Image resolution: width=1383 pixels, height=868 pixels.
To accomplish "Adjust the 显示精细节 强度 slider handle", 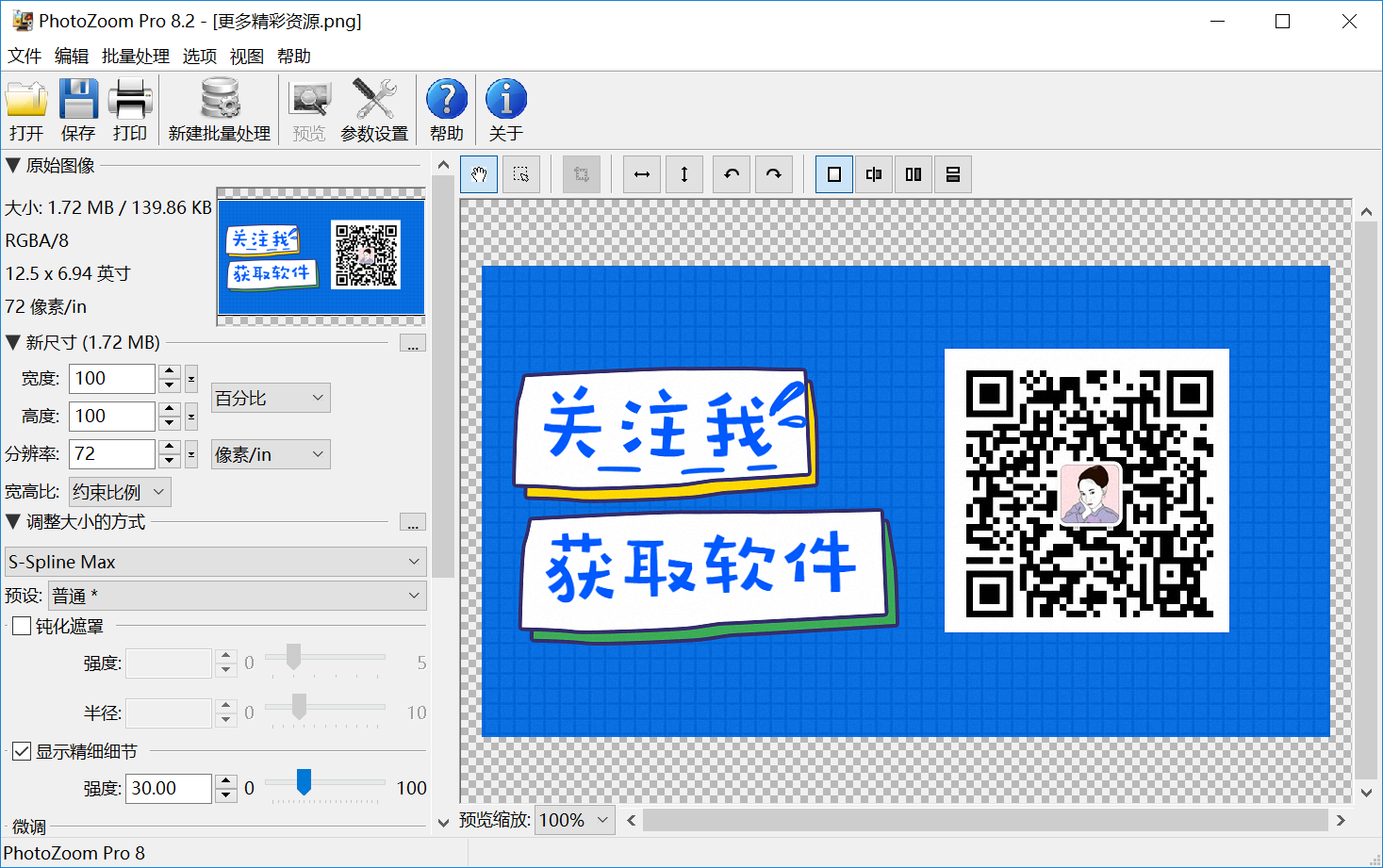I will 304,782.
